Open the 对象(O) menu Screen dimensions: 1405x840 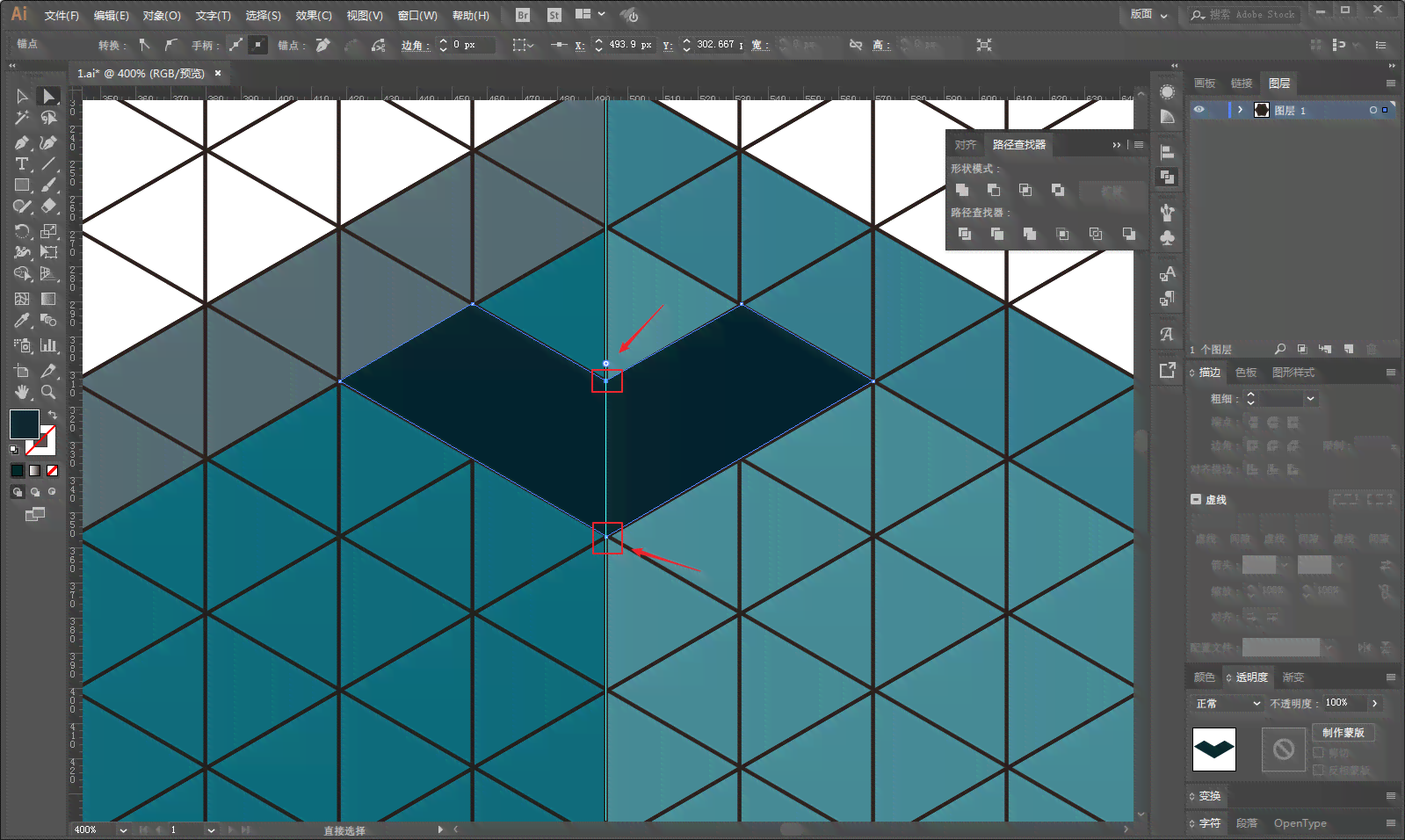tap(162, 16)
